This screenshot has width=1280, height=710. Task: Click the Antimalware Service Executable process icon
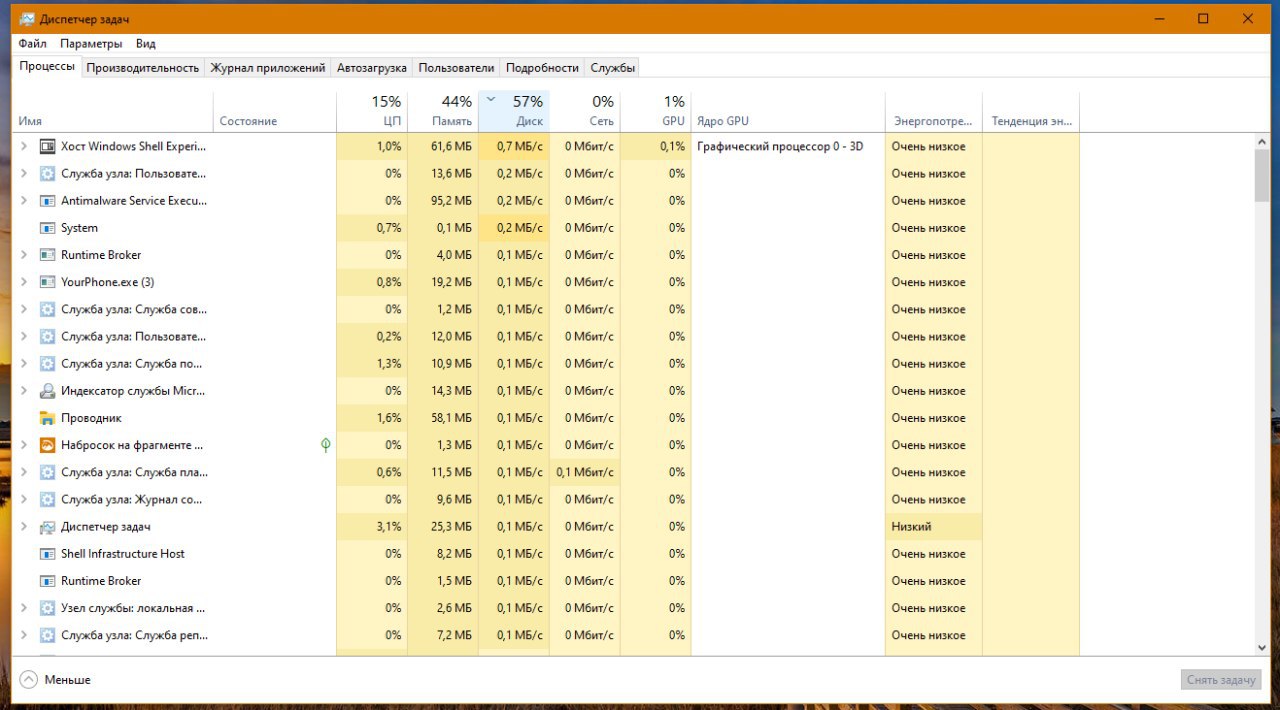click(47, 201)
